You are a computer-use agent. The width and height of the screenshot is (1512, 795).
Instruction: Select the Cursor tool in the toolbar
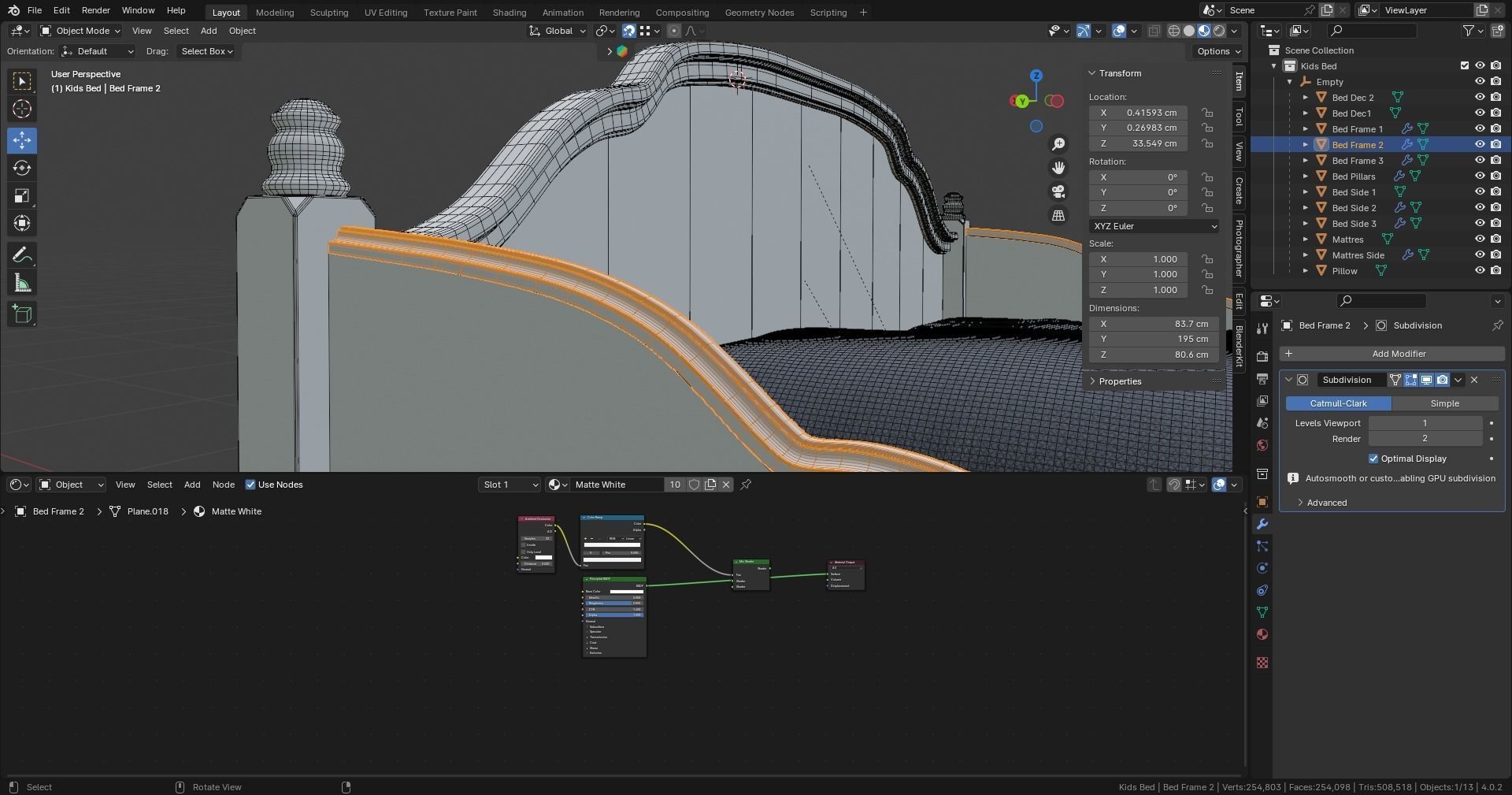click(x=22, y=109)
